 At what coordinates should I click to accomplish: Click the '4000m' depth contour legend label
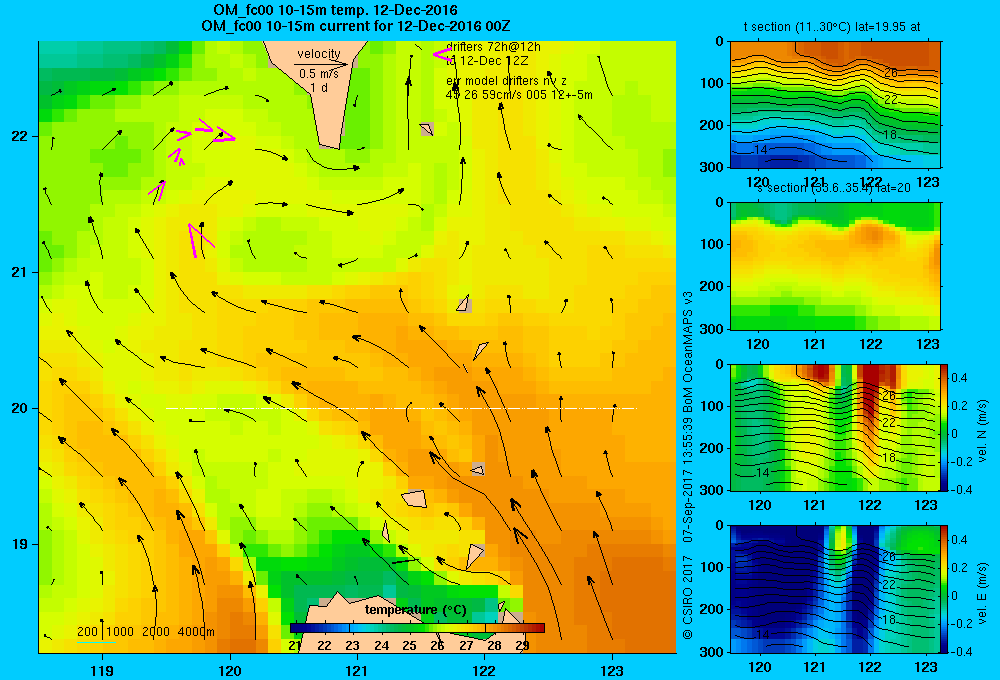(x=196, y=632)
